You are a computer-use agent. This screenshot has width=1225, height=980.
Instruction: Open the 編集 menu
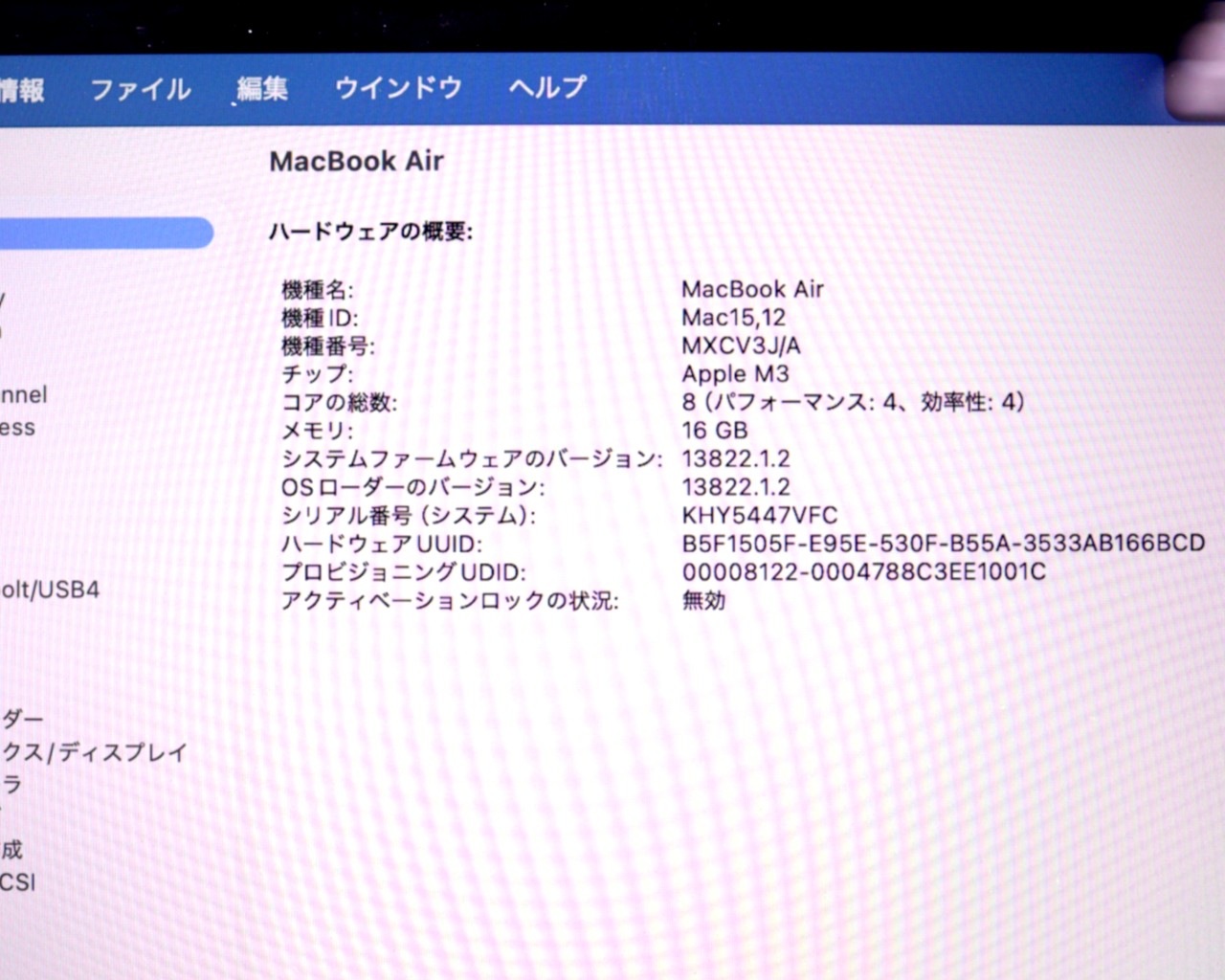tap(262, 89)
